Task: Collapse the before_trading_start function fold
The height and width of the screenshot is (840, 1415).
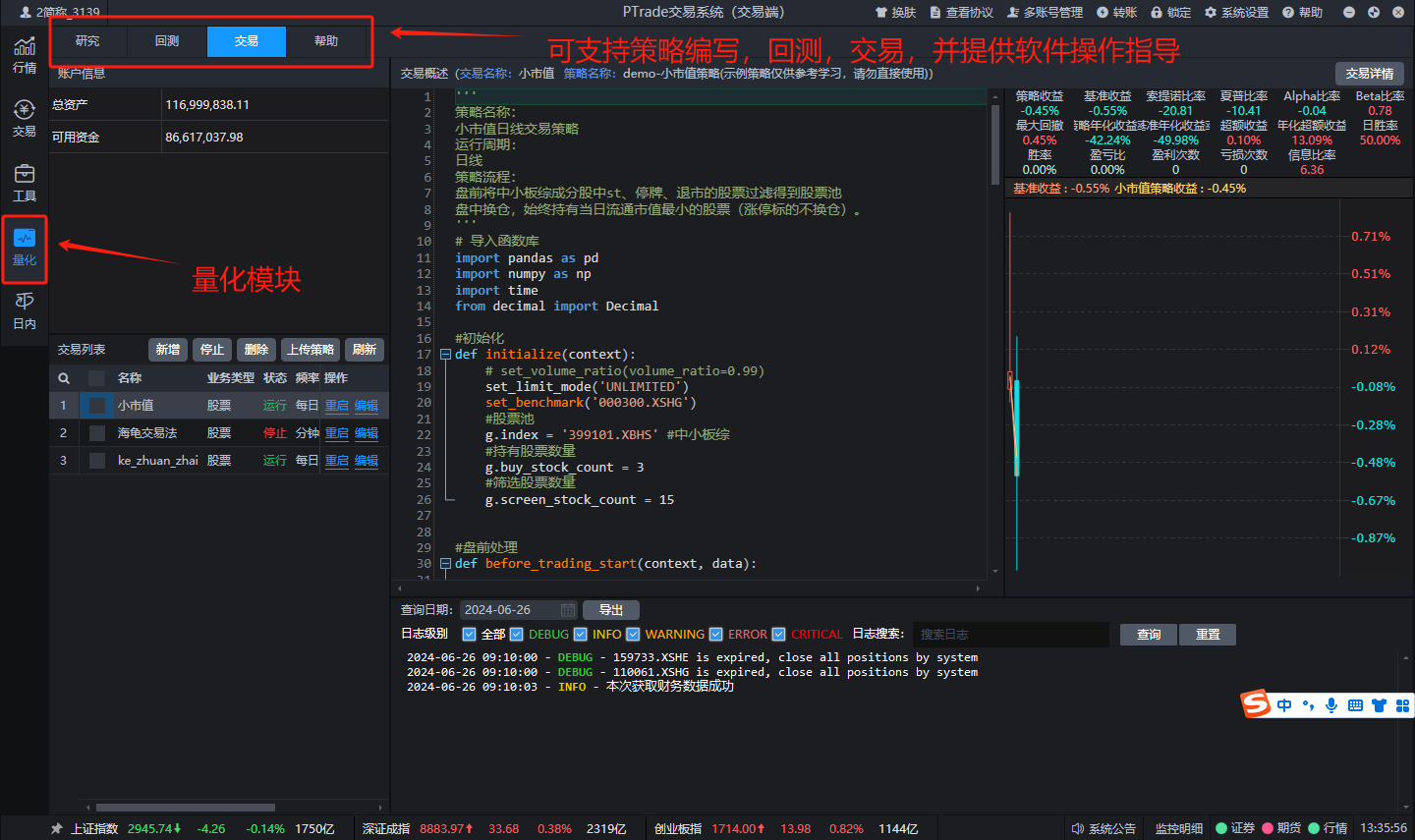Action: (x=445, y=564)
